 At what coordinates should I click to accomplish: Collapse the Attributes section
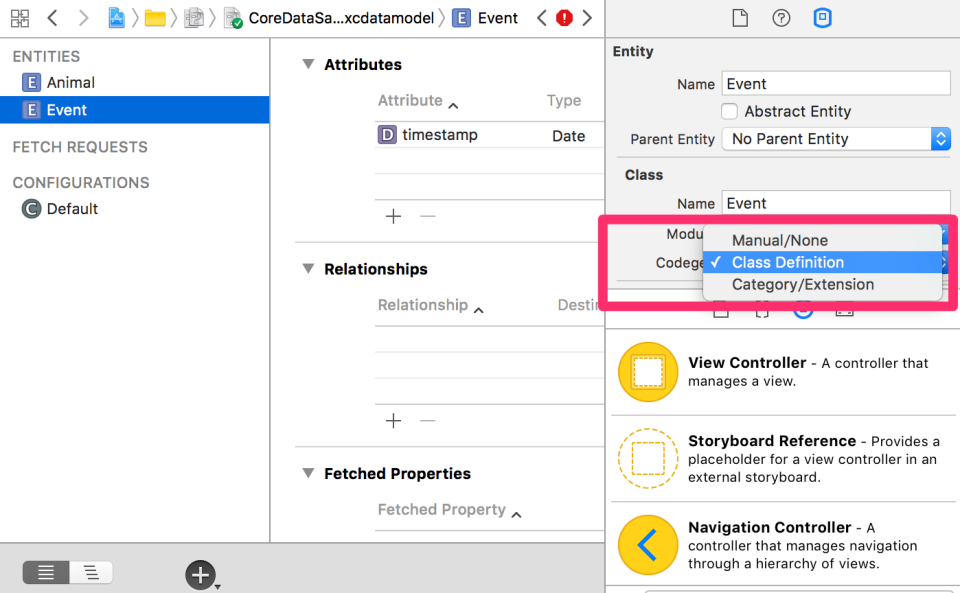click(307, 64)
